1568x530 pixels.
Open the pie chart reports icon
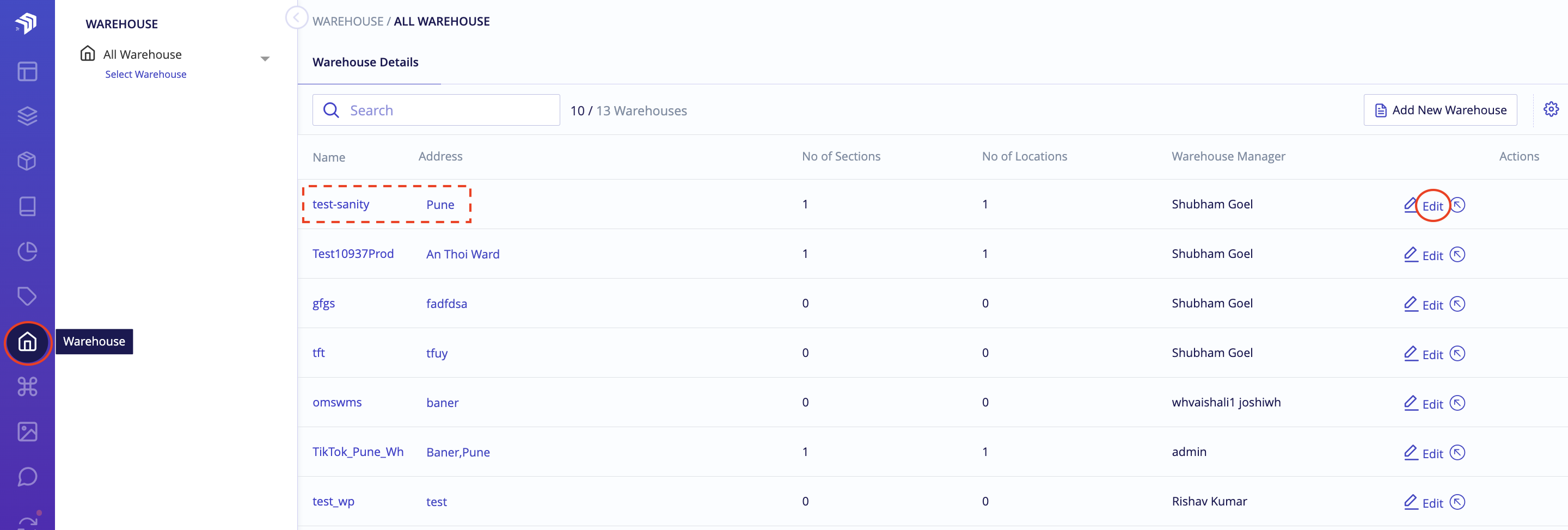click(27, 251)
